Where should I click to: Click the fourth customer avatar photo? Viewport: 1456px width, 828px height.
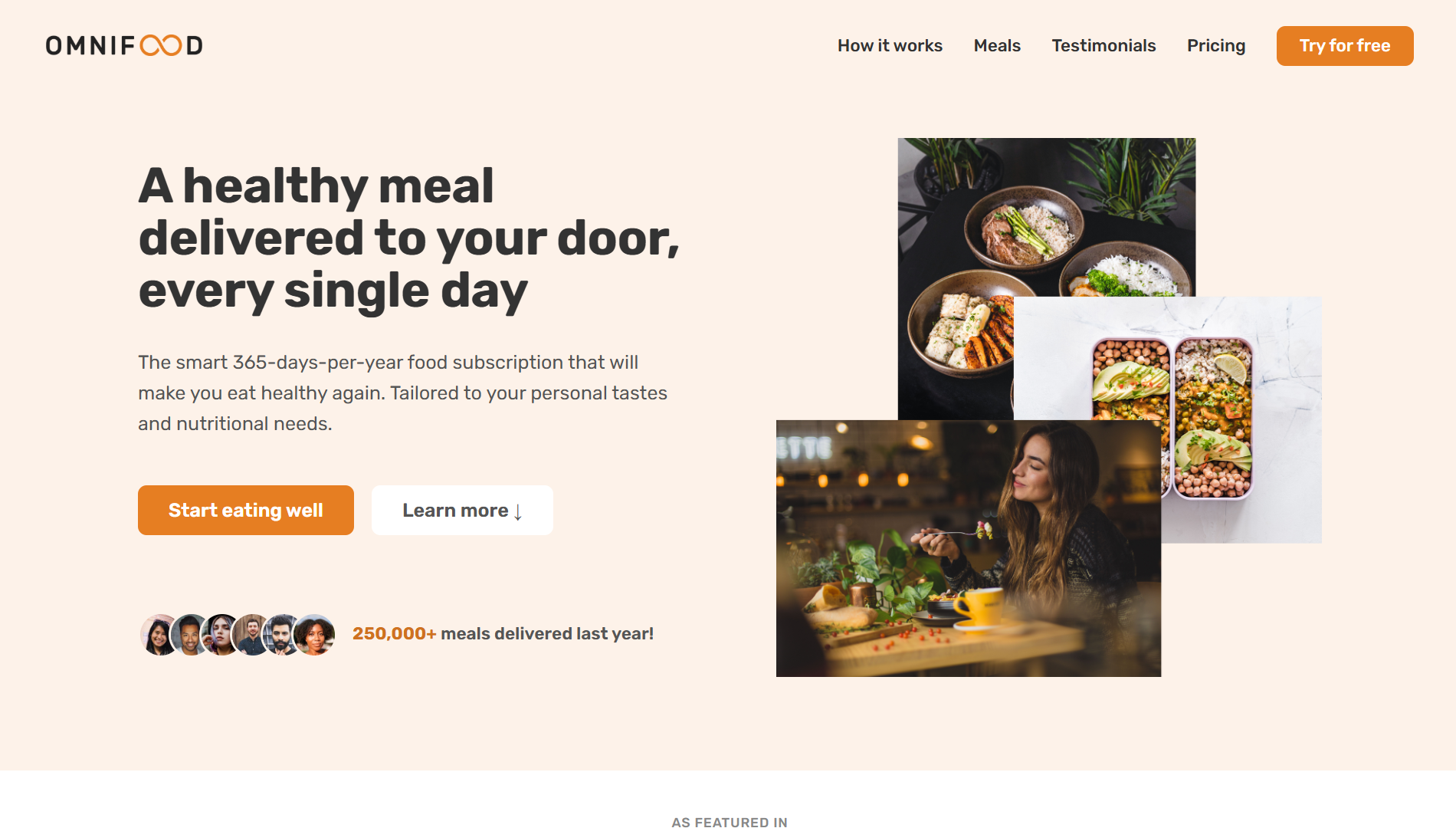click(251, 635)
